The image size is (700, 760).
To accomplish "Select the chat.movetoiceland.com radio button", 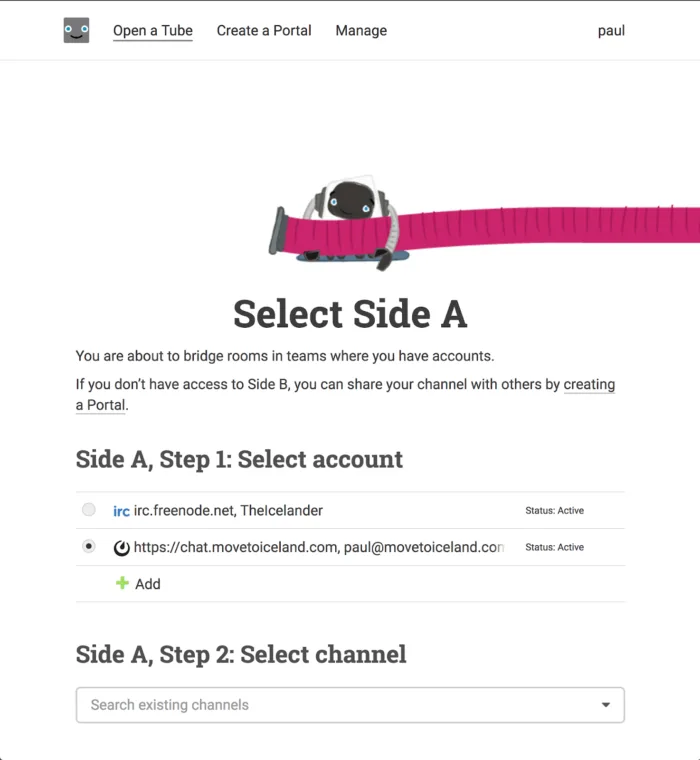I will click(x=89, y=547).
